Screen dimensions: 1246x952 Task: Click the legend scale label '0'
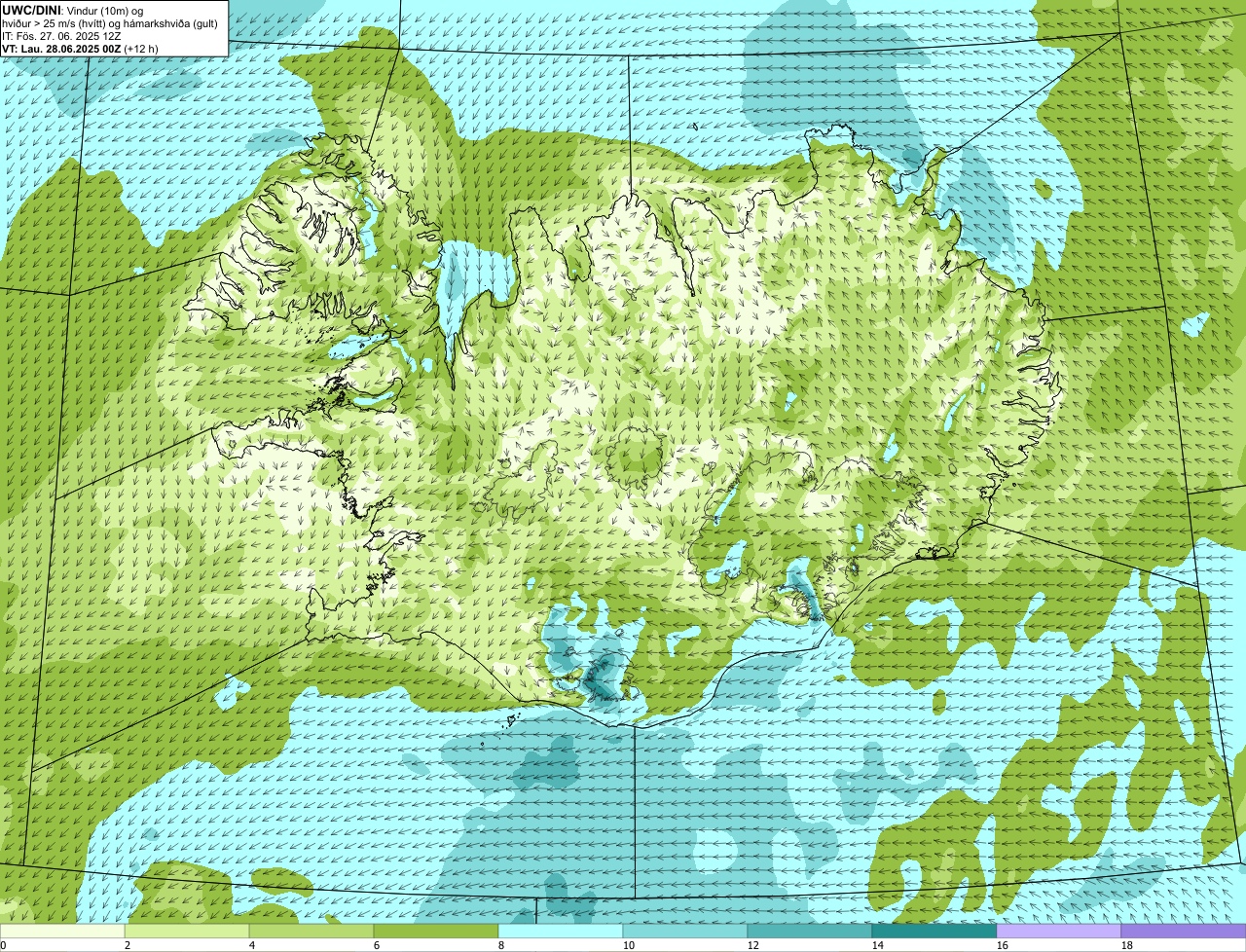point(3,945)
